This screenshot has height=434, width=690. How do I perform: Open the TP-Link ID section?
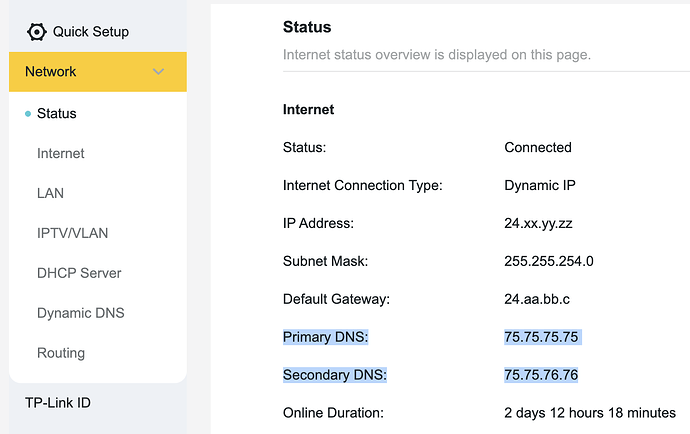click(57, 403)
